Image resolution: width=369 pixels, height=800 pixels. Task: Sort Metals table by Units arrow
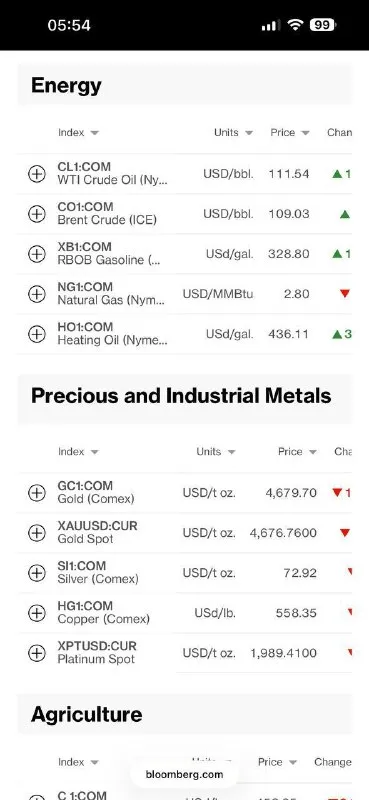click(x=231, y=452)
